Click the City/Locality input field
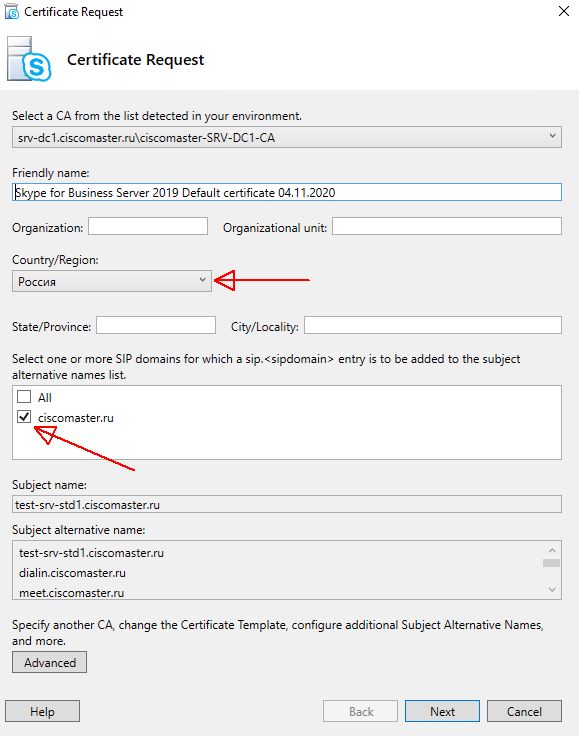 433,325
